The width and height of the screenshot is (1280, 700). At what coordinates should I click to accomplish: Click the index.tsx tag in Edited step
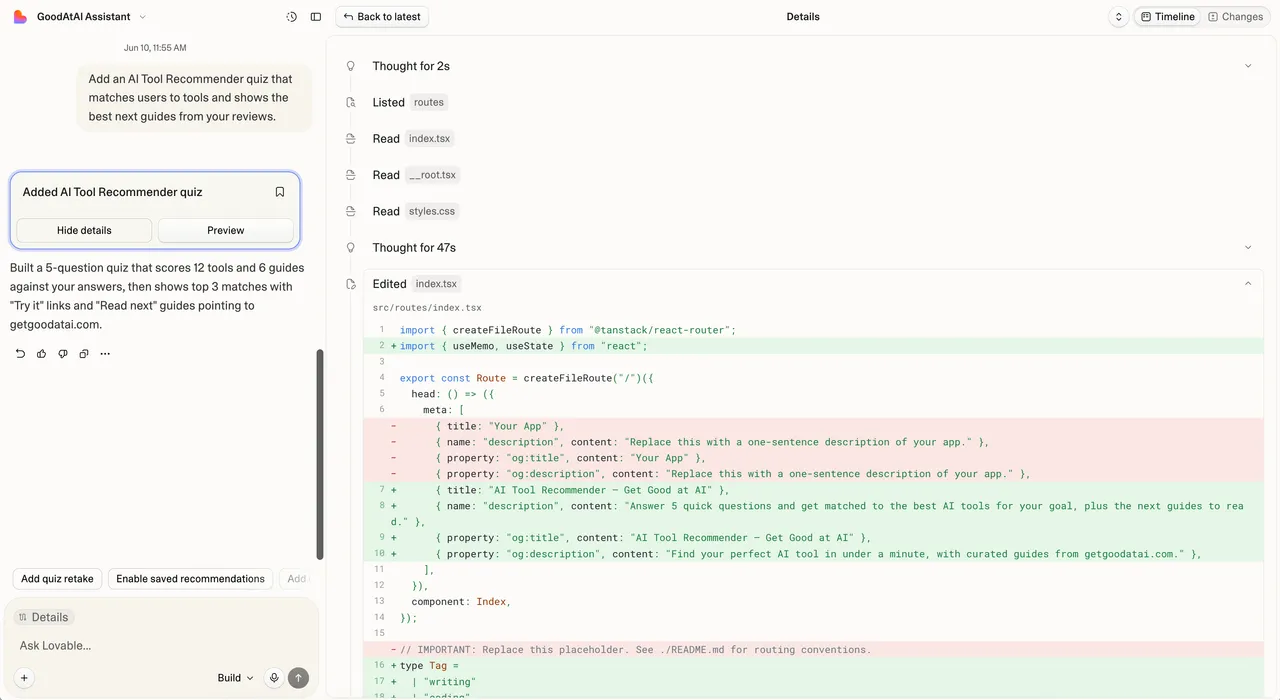(436, 284)
